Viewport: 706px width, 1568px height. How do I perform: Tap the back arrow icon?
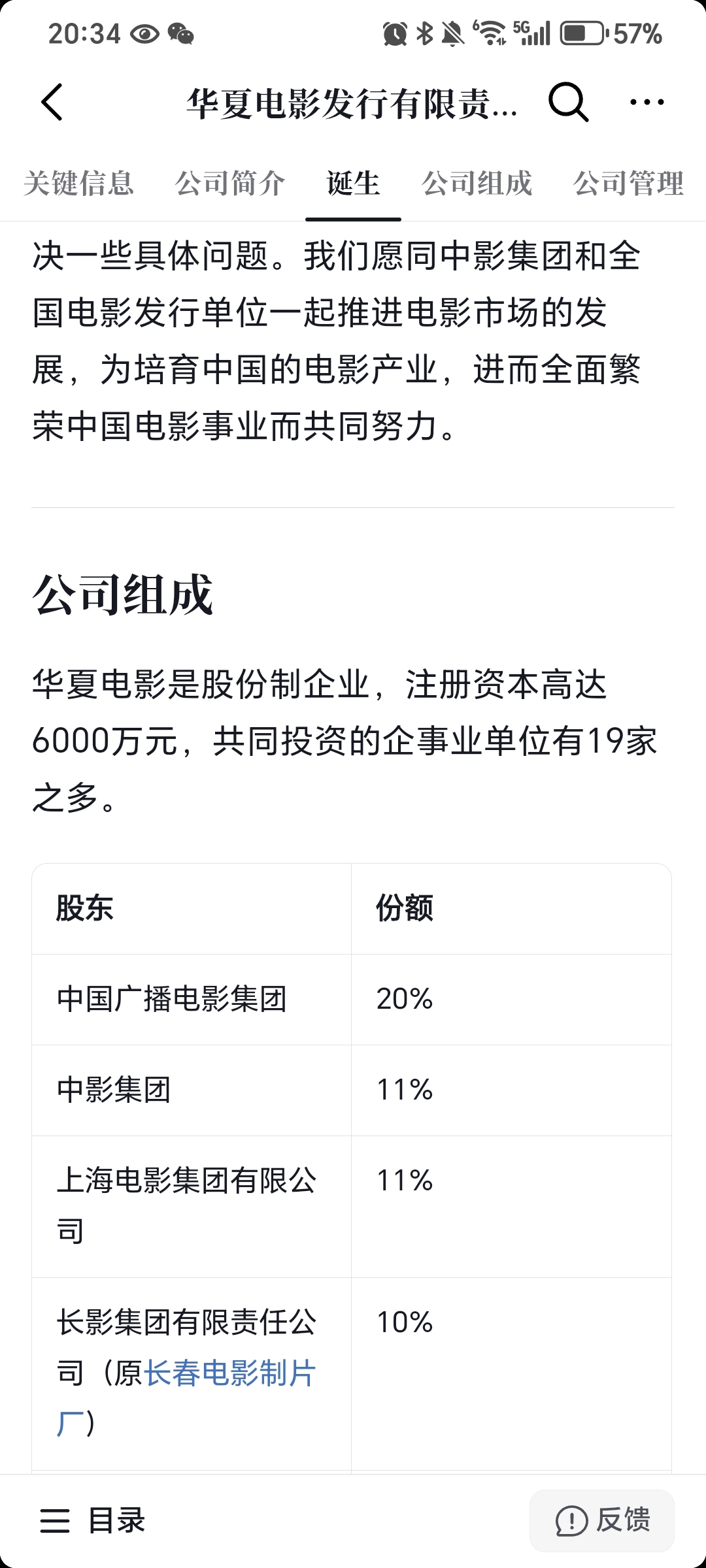click(52, 102)
